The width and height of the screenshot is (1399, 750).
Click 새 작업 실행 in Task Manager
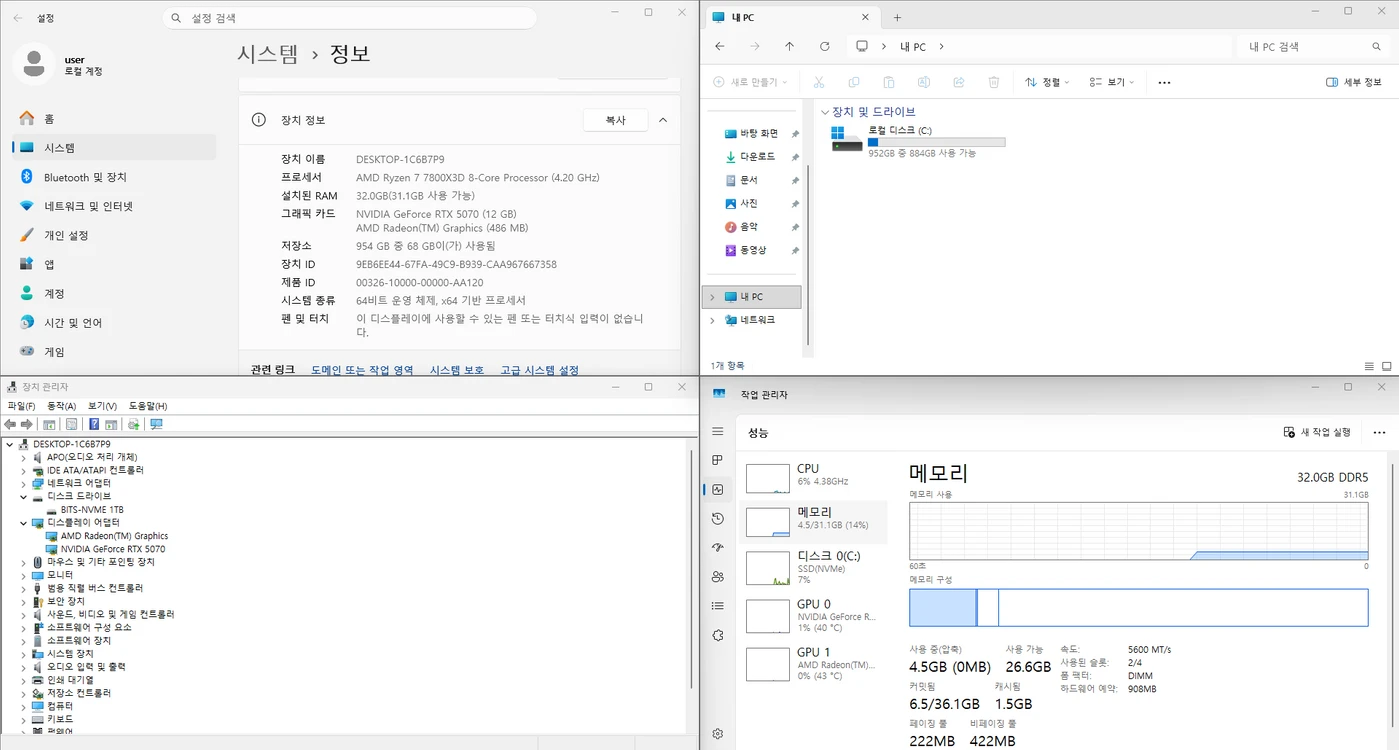click(x=1317, y=432)
